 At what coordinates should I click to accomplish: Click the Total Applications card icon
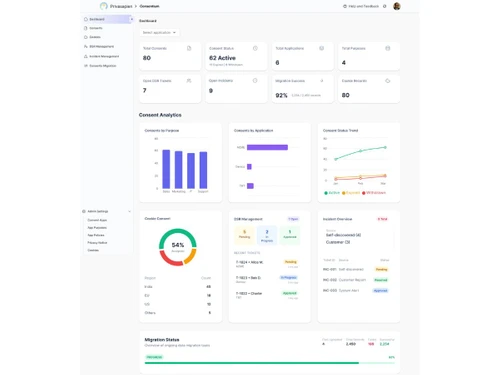coord(322,48)
